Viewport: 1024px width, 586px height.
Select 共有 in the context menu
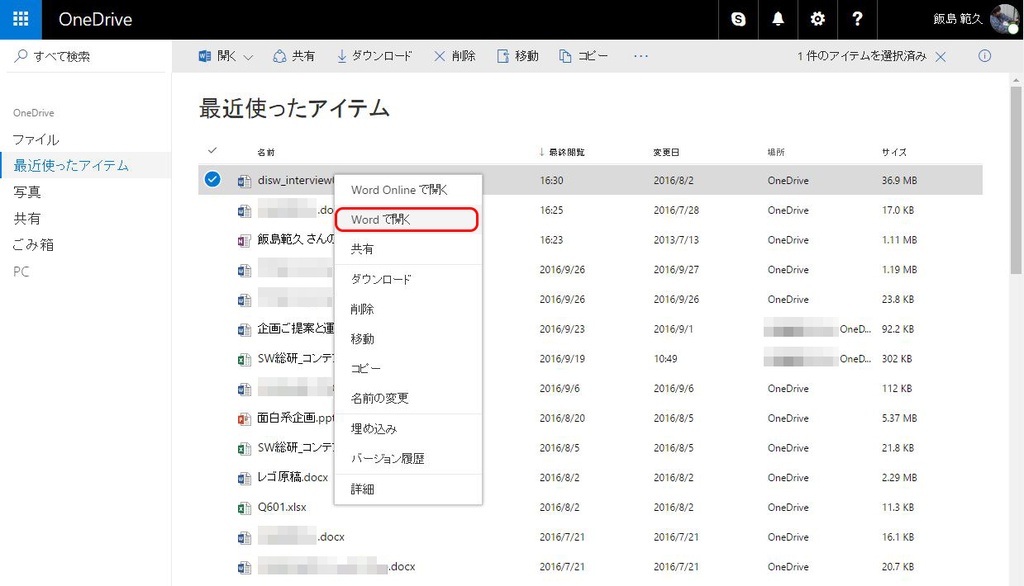(x=408, y=249)
